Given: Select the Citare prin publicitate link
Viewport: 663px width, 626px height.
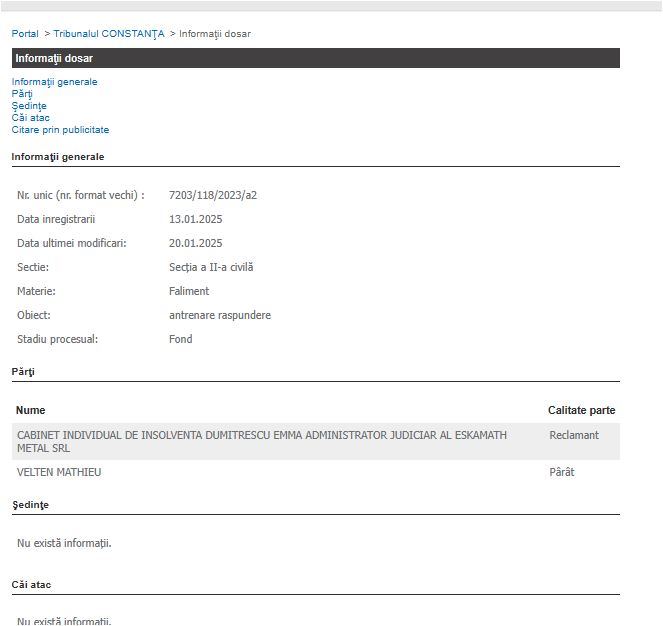Looking at the screenshot, I should coord(60,130).
